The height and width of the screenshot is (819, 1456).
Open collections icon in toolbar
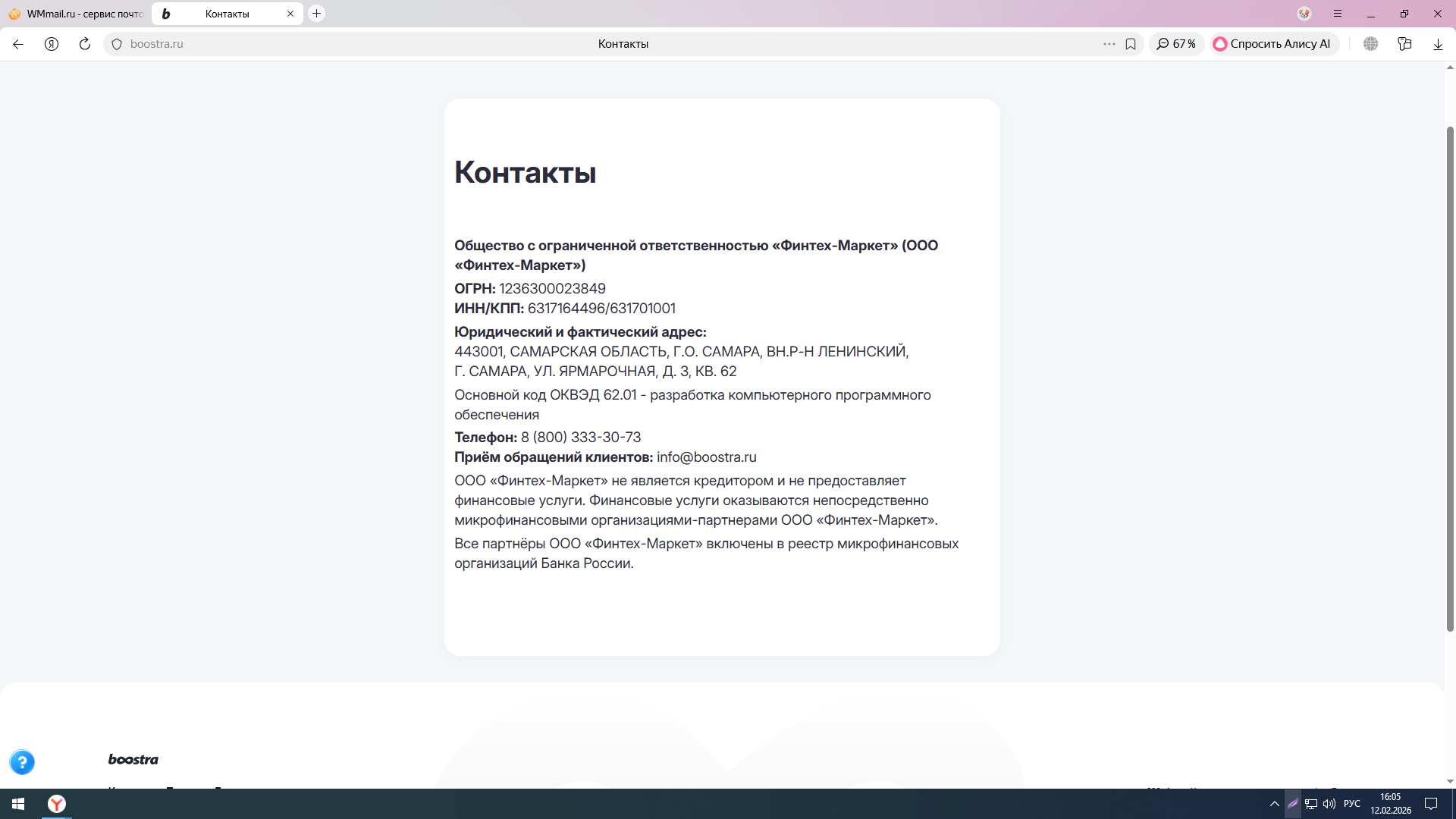(x=1404, y=44)
